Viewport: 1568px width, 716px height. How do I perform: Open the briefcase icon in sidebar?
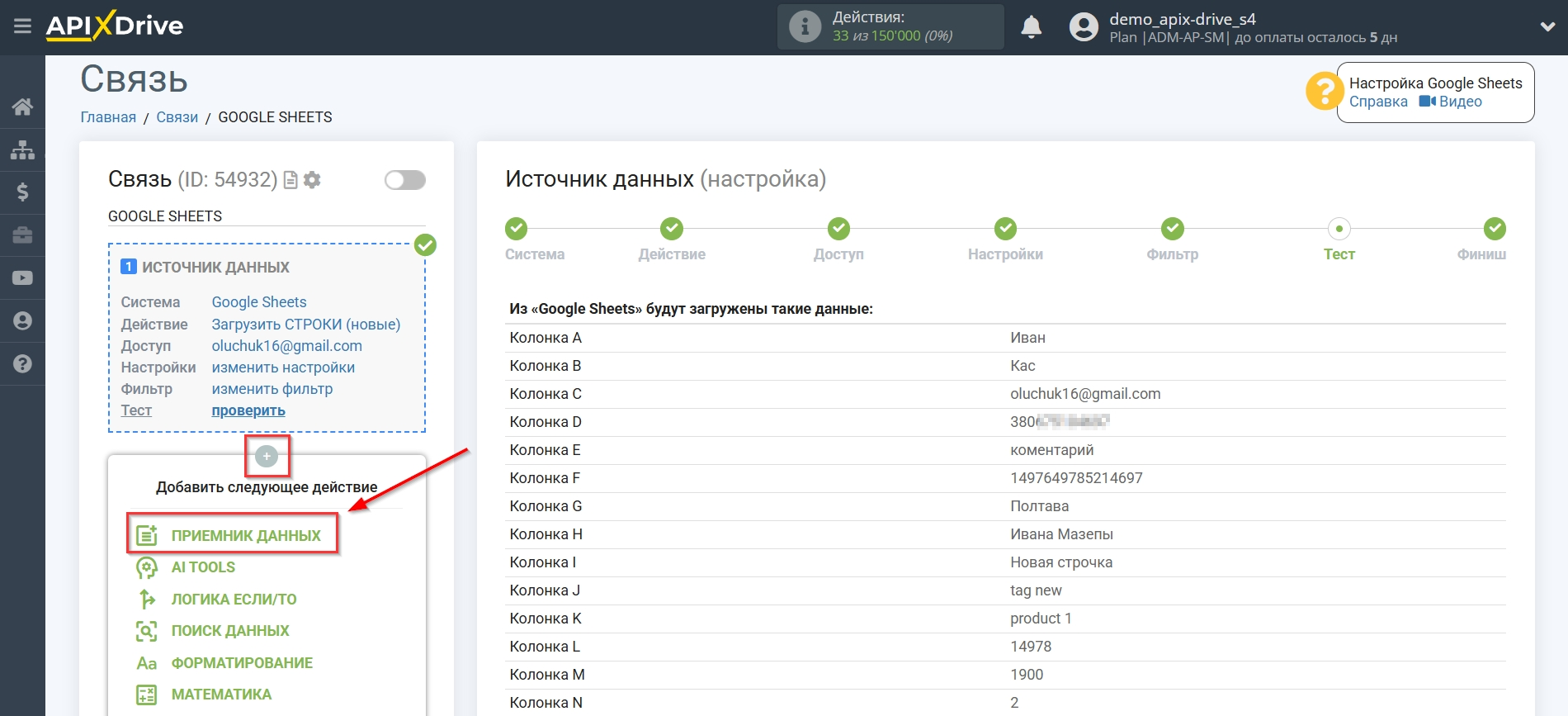click(22, 235)
